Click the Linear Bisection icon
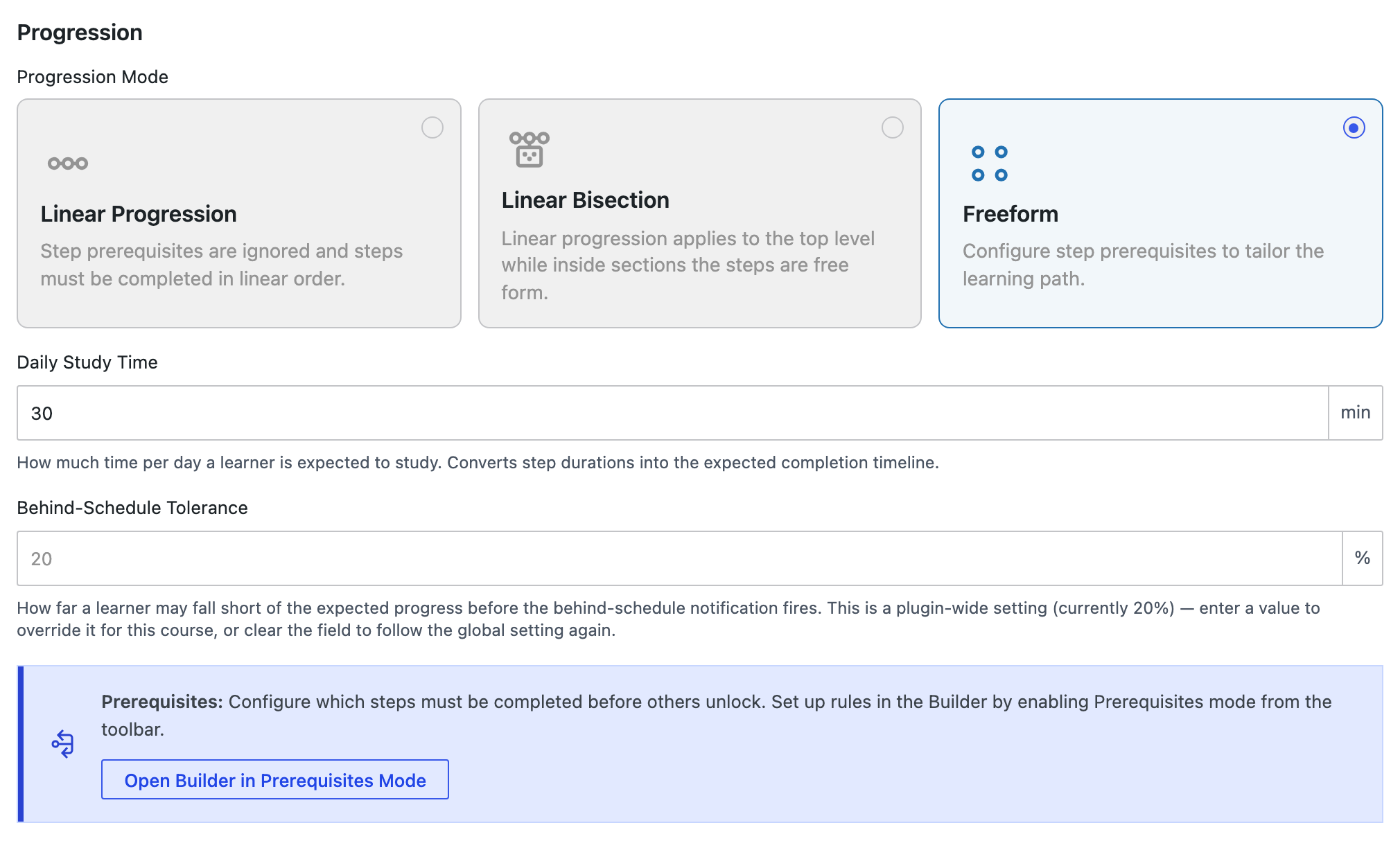This screenshot has width=1400, height=841. pyautogui.click(x=530, y=150)
